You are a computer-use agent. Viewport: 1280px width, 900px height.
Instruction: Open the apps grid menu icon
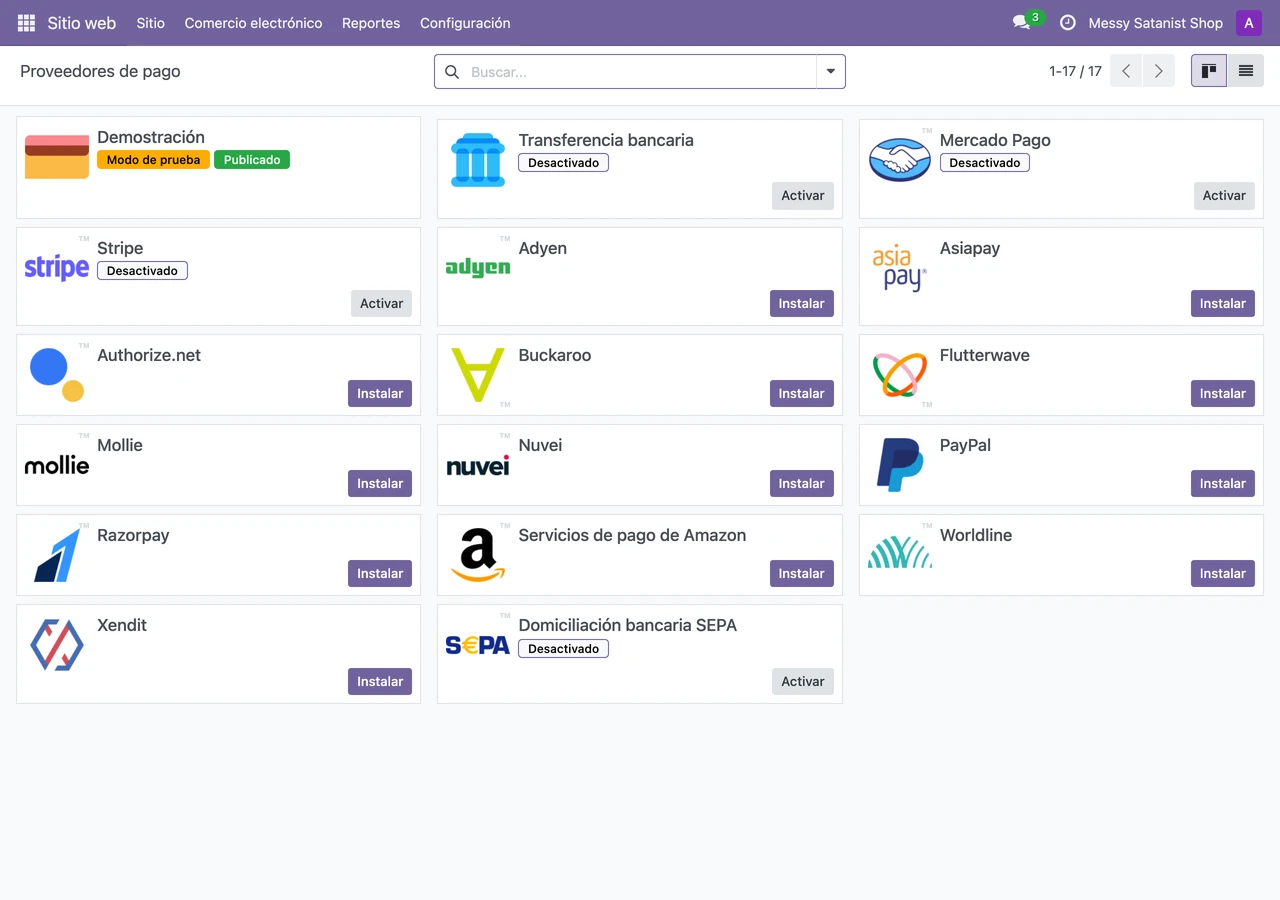click(26, 23)
